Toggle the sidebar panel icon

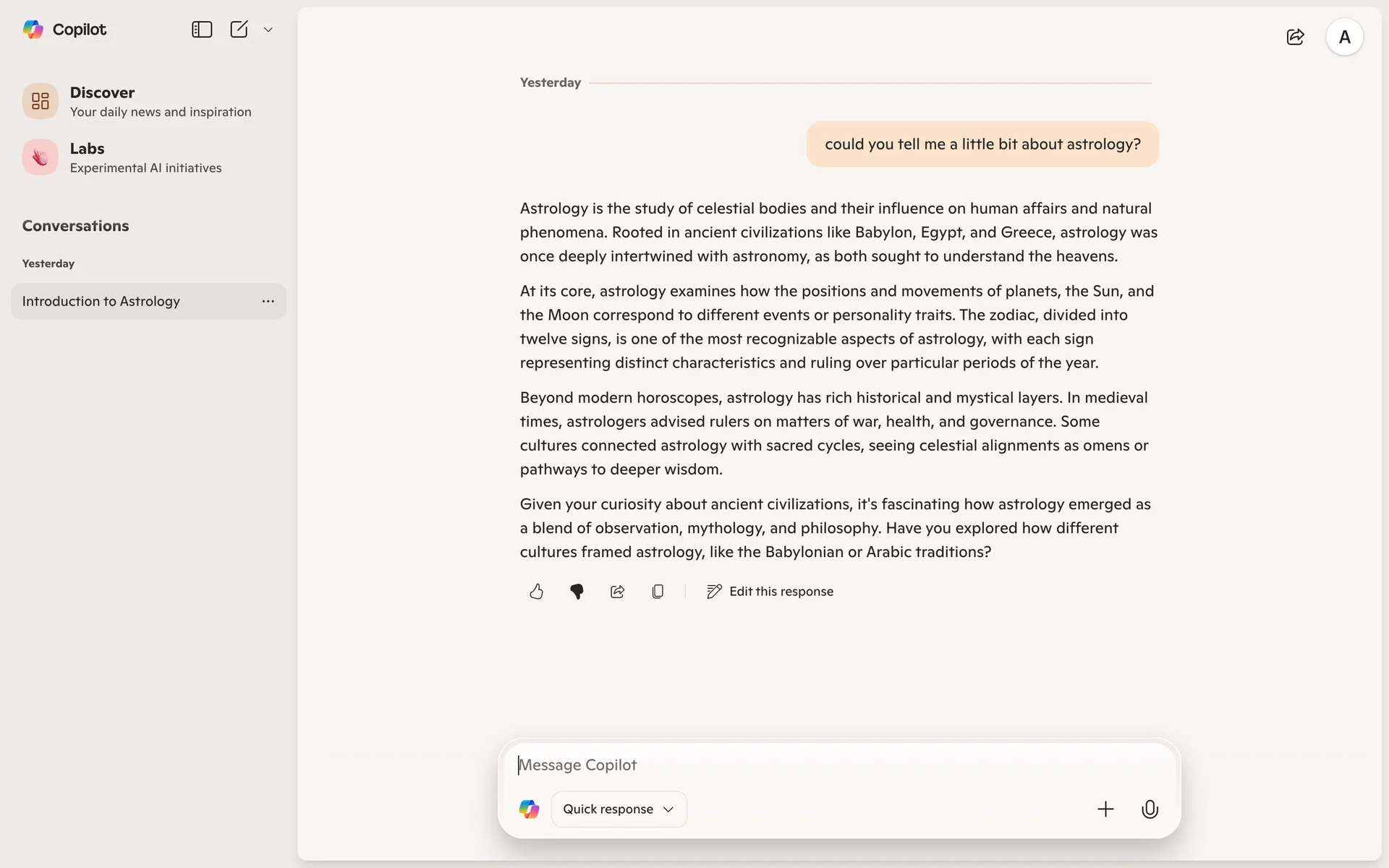pos(202,30)
